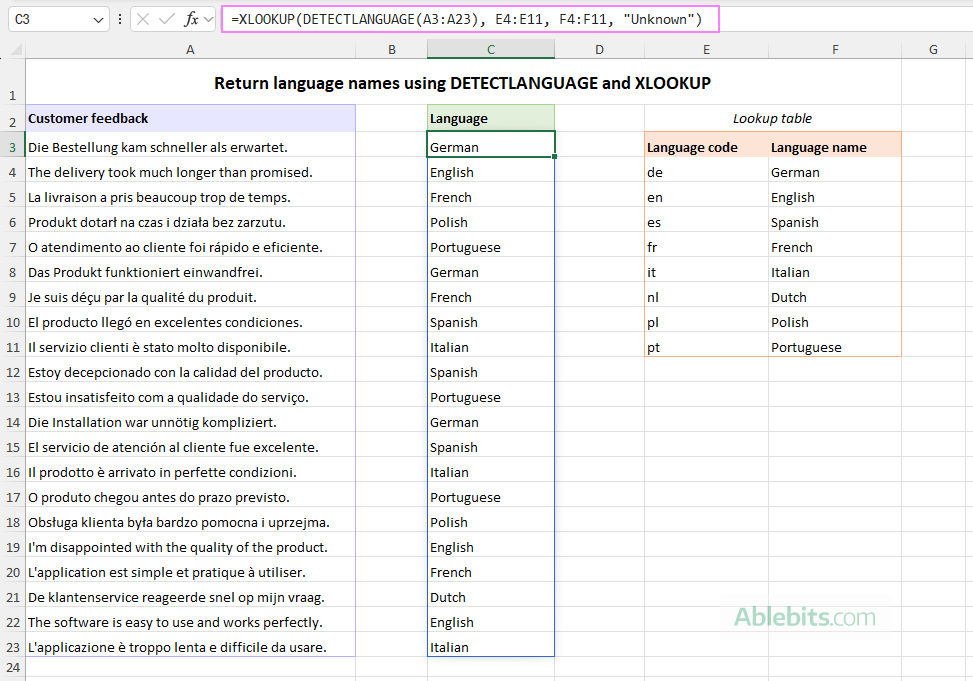Click inside the XLOOKUP formula bar
973x681 pixels.
470,19
